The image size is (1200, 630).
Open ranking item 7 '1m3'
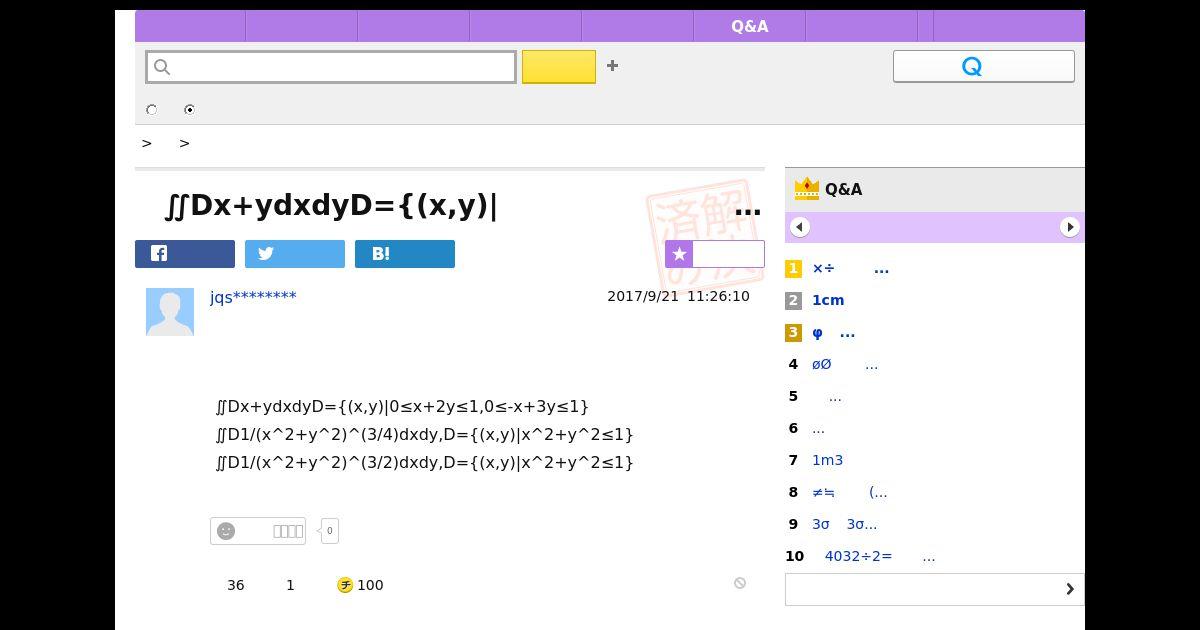(x=827, y=460)
